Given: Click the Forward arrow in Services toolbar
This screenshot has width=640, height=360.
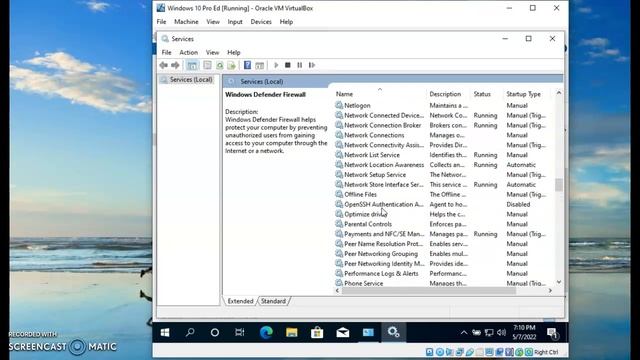Looking at the screenshot, I should [x=175, y=65].
